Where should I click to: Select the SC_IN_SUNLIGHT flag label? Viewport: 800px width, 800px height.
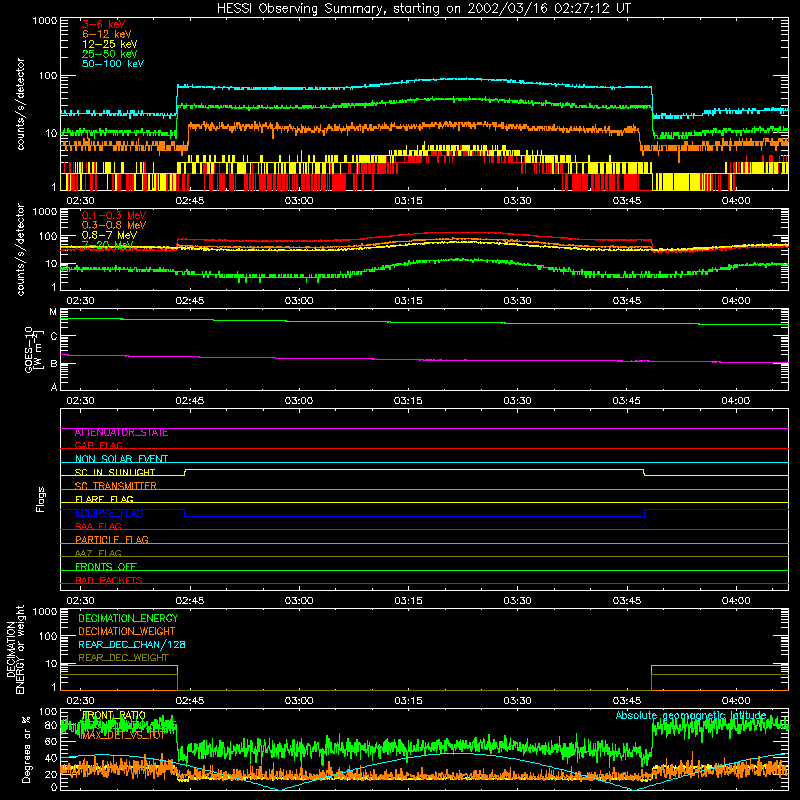[x=115, y=472]
